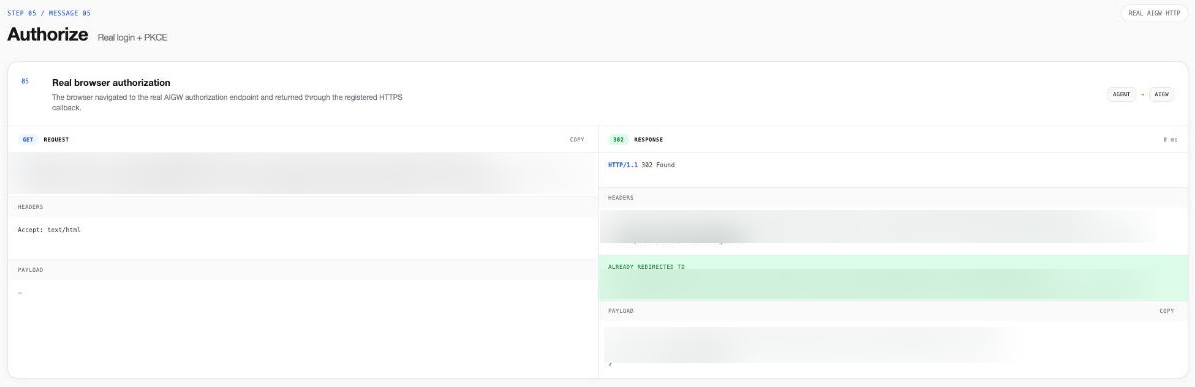Copy the response payload
The height and width of the screenshot is (387, 1195).
click(x=1166, y=311)
